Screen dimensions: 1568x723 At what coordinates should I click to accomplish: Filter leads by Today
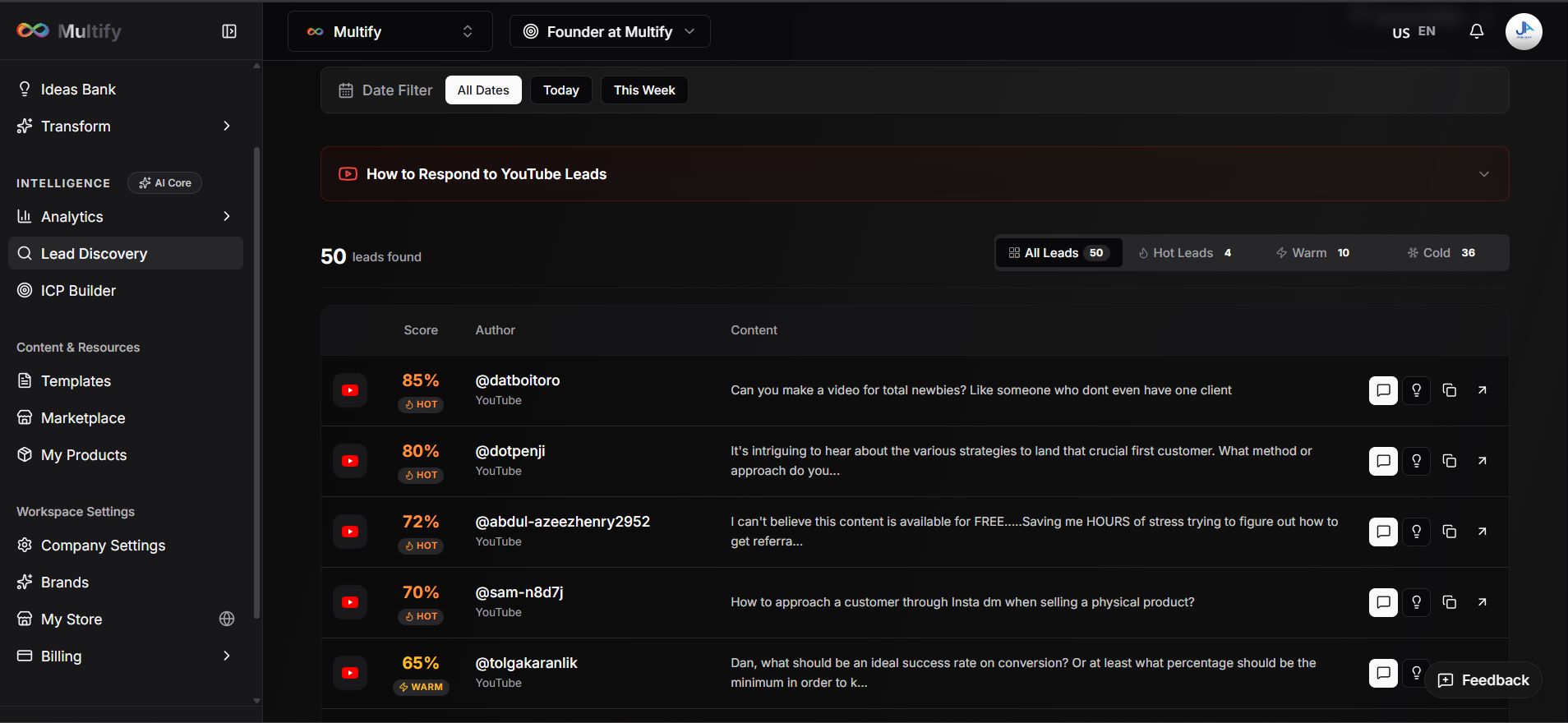click(x=561, y=90)
